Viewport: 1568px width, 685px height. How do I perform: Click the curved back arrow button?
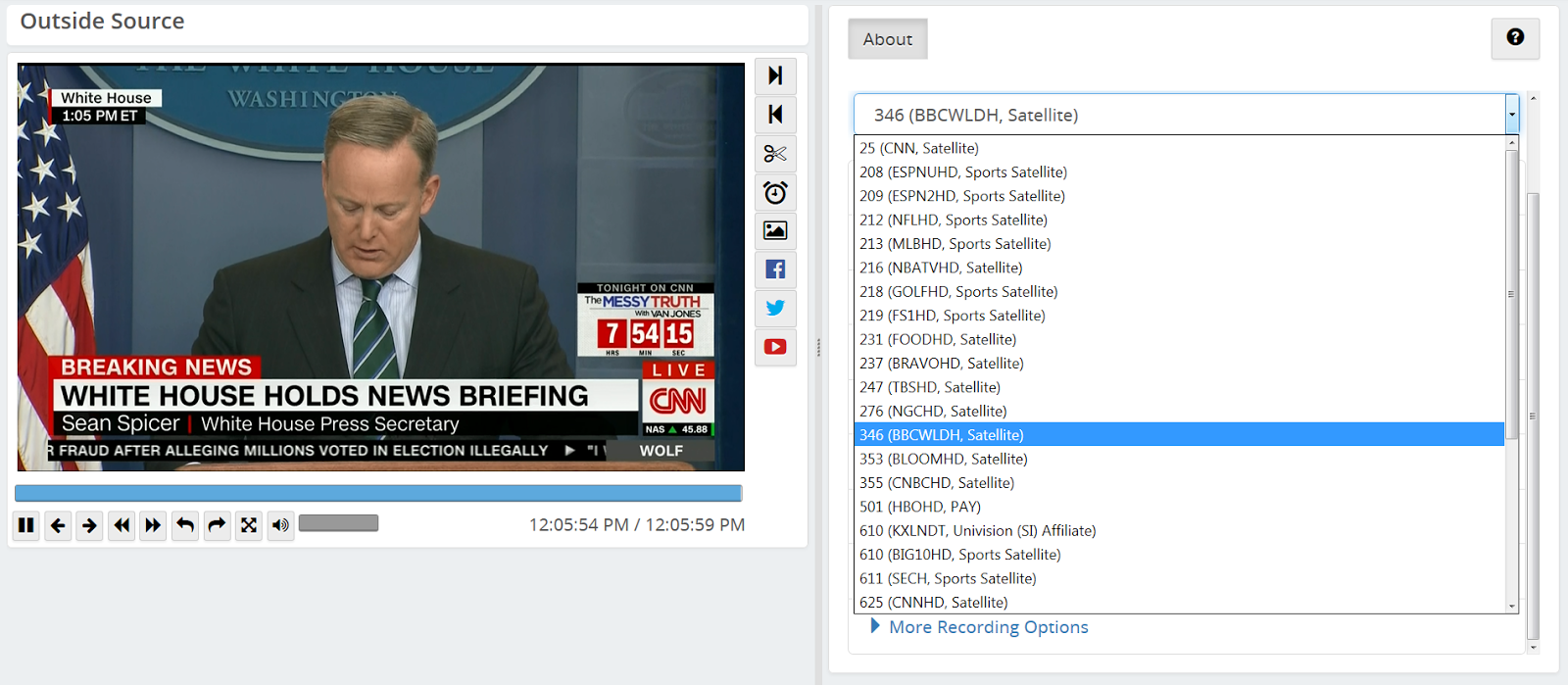coord(185,525)
